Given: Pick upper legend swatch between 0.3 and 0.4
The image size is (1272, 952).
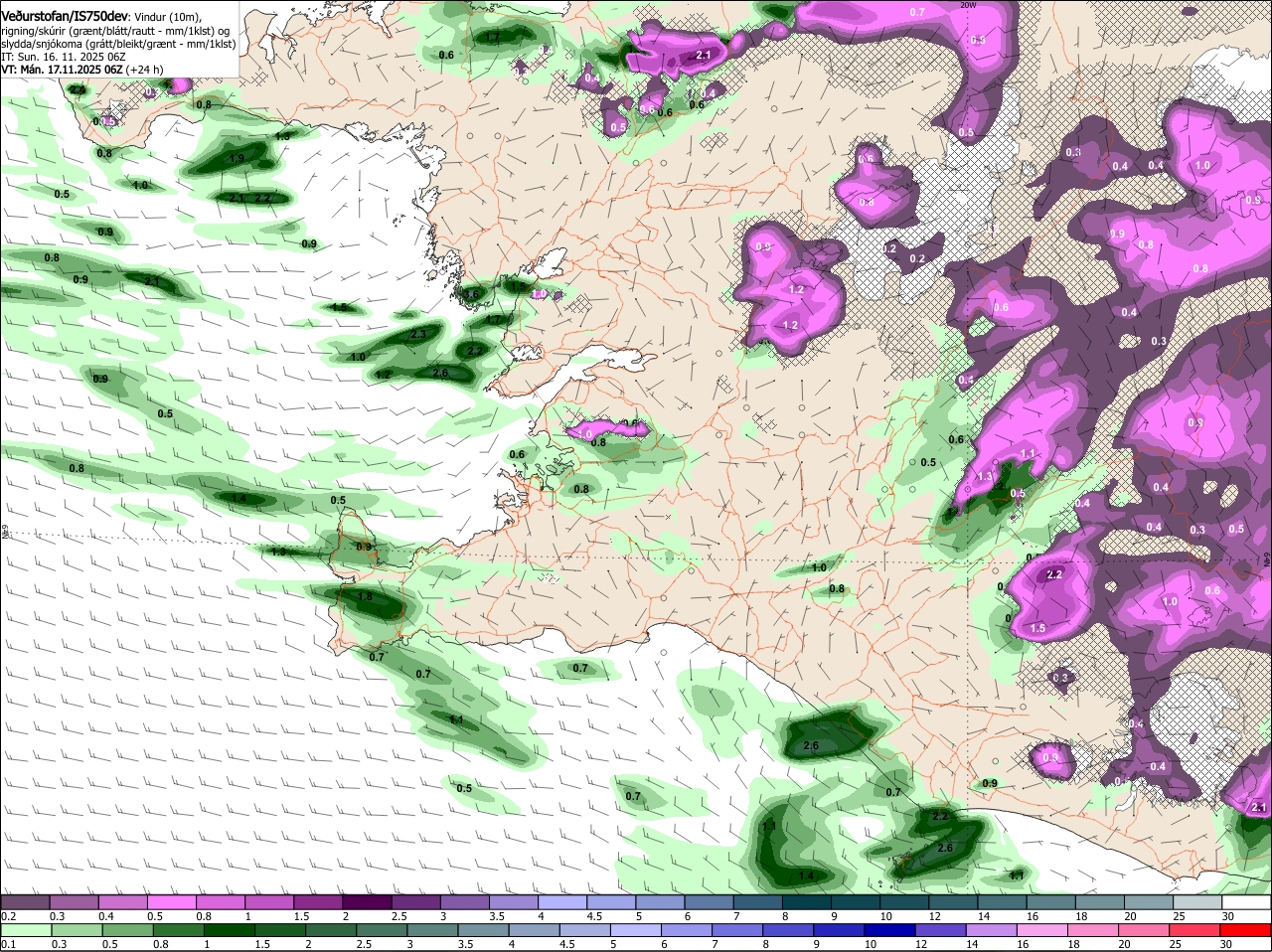Looking at the screenshot, I should tap(74, 900).
